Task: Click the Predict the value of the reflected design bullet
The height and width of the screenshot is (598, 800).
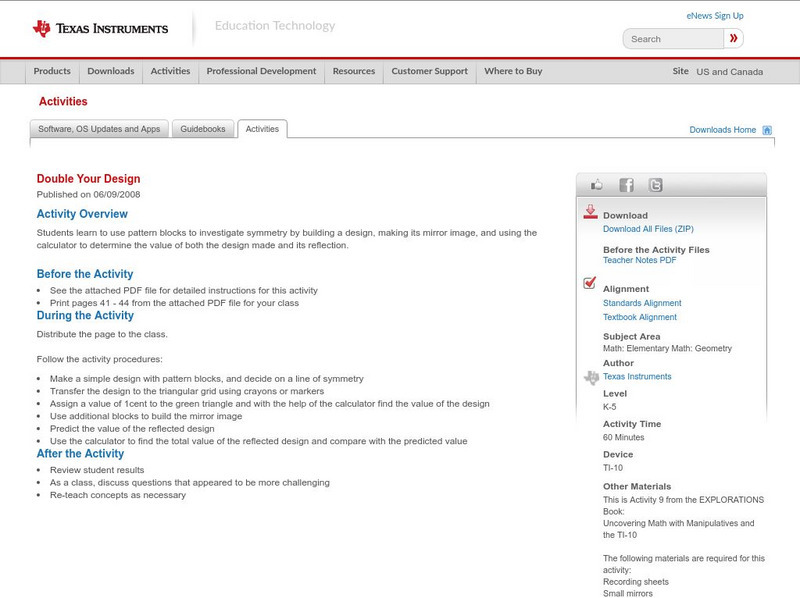Action: [x=132, y=429]
